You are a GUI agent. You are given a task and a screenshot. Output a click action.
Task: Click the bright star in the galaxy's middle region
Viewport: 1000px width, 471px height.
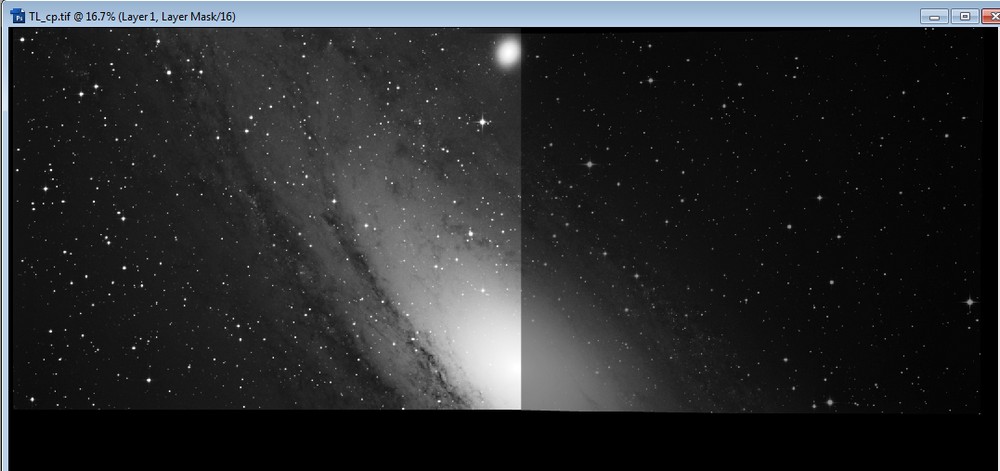pos(470,233)
